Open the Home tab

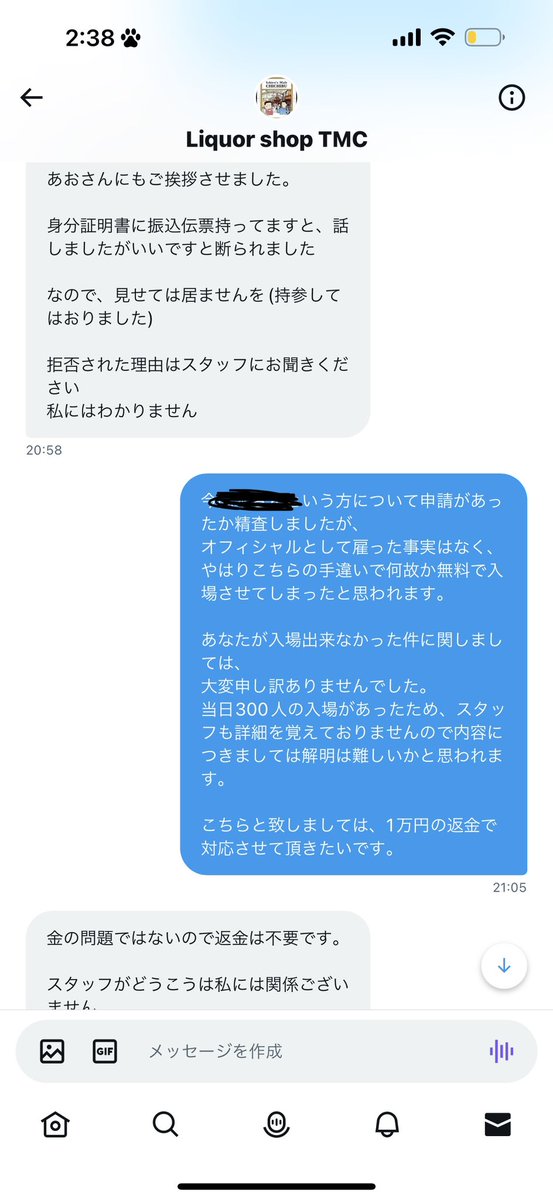[x=55, y=1125]
